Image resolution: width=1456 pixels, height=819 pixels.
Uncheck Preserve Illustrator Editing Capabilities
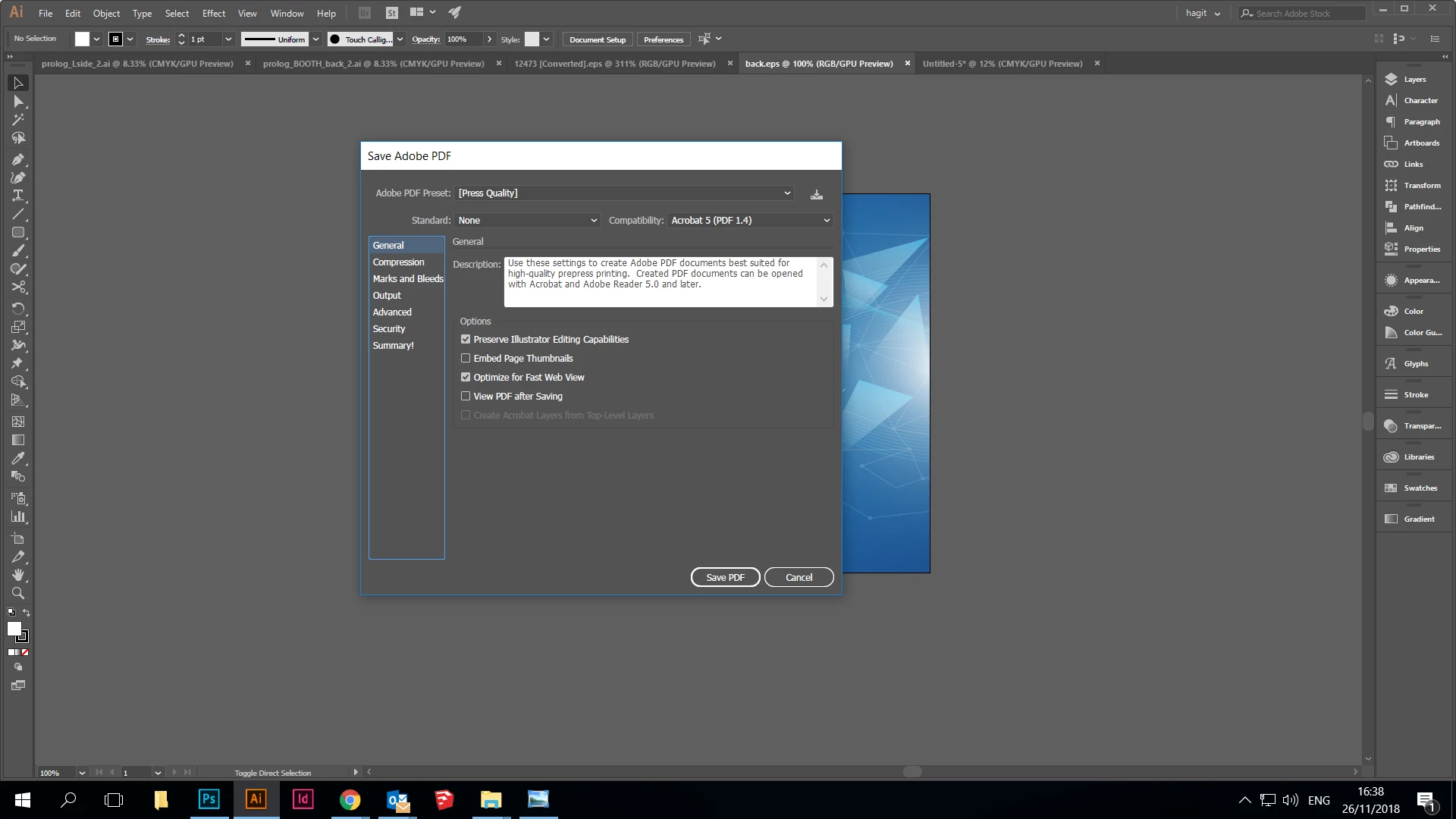[466, 340]
